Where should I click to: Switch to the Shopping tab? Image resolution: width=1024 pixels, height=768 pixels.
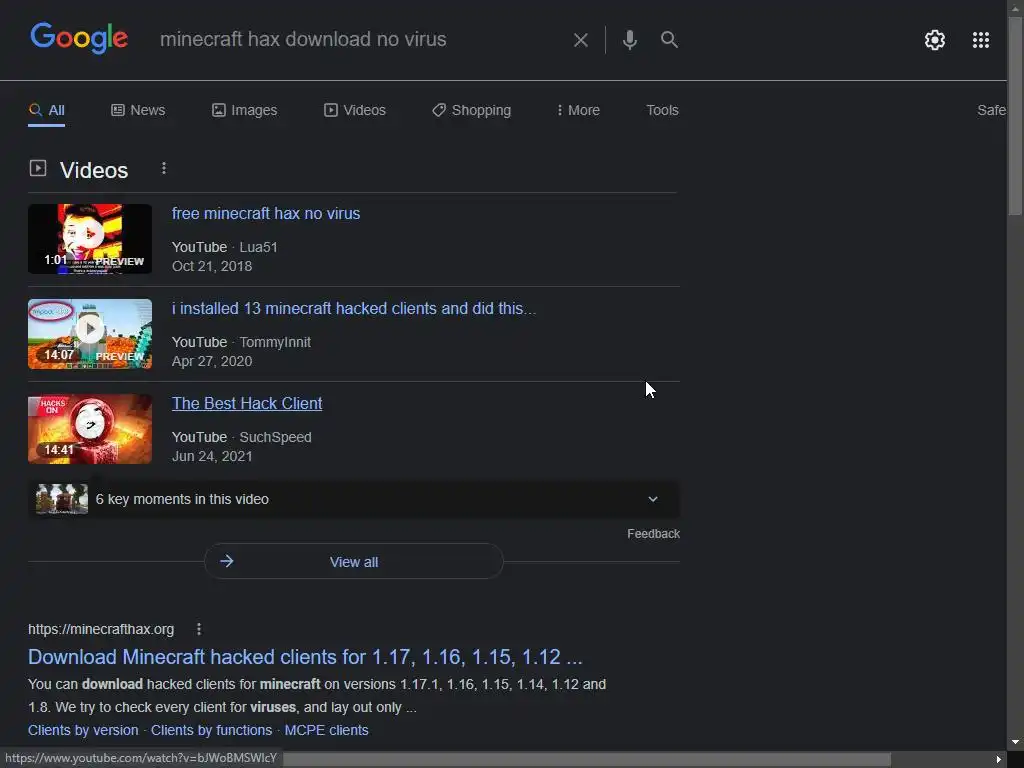pyautogui.click(x=472, y=110)
